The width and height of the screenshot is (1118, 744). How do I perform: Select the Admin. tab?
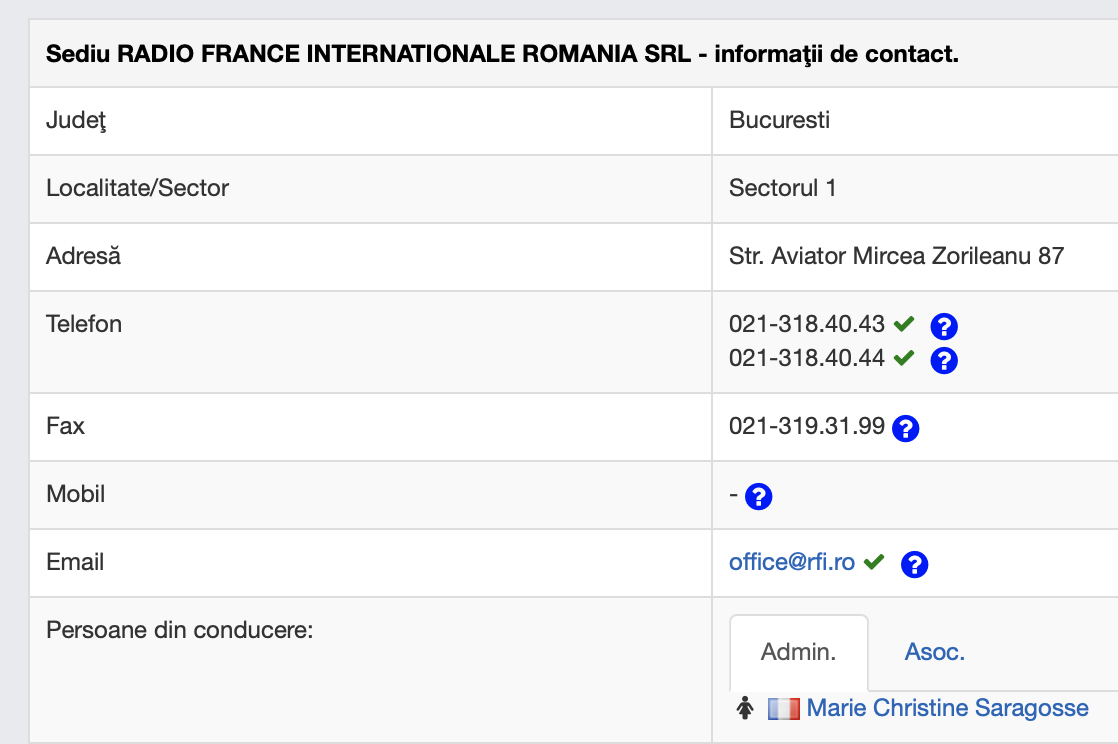click(x=798, y=652)
